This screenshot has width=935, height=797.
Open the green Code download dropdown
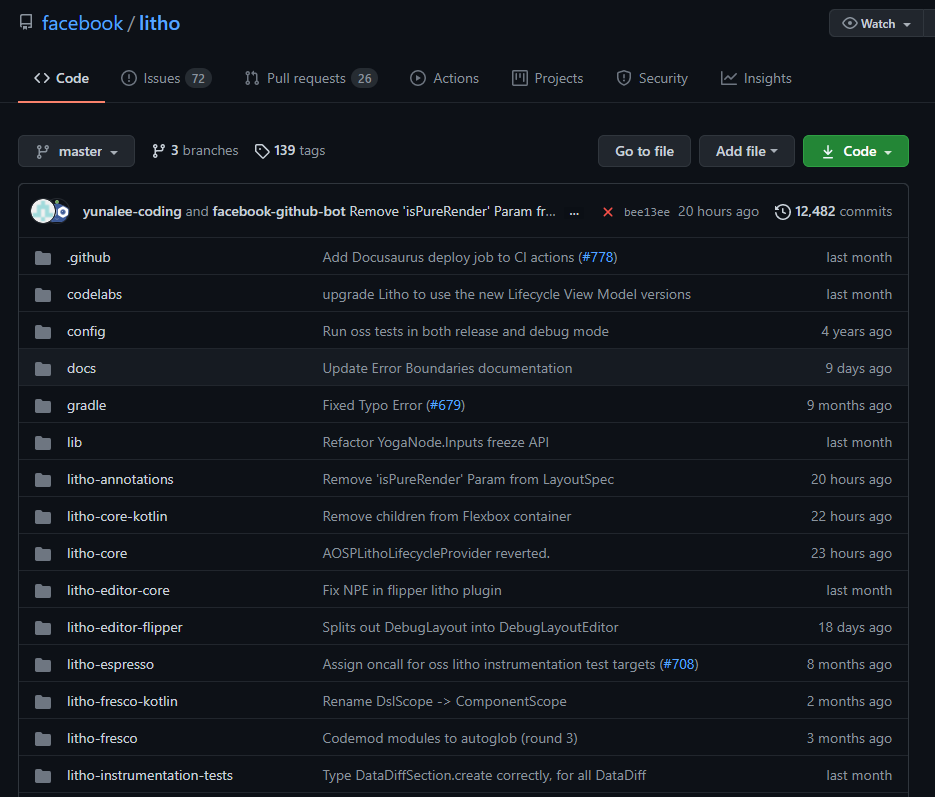856,151
